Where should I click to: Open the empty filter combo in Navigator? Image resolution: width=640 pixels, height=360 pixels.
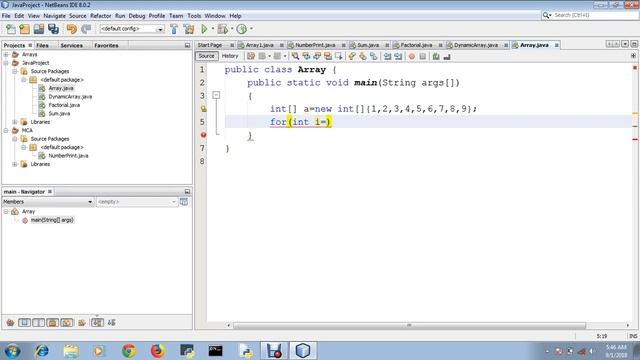(x=137, y=202)
